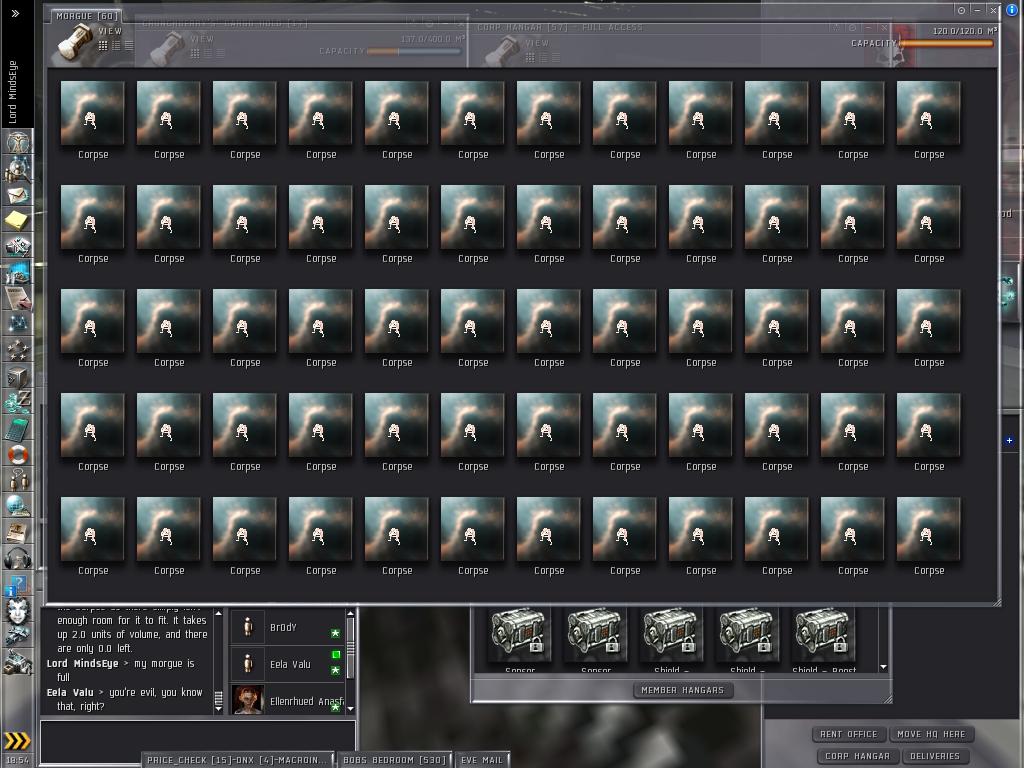Viewport: 1024px width, 768px height.
Task: Click the CORP HANGAR button
Action: click(x=857, y=756)
